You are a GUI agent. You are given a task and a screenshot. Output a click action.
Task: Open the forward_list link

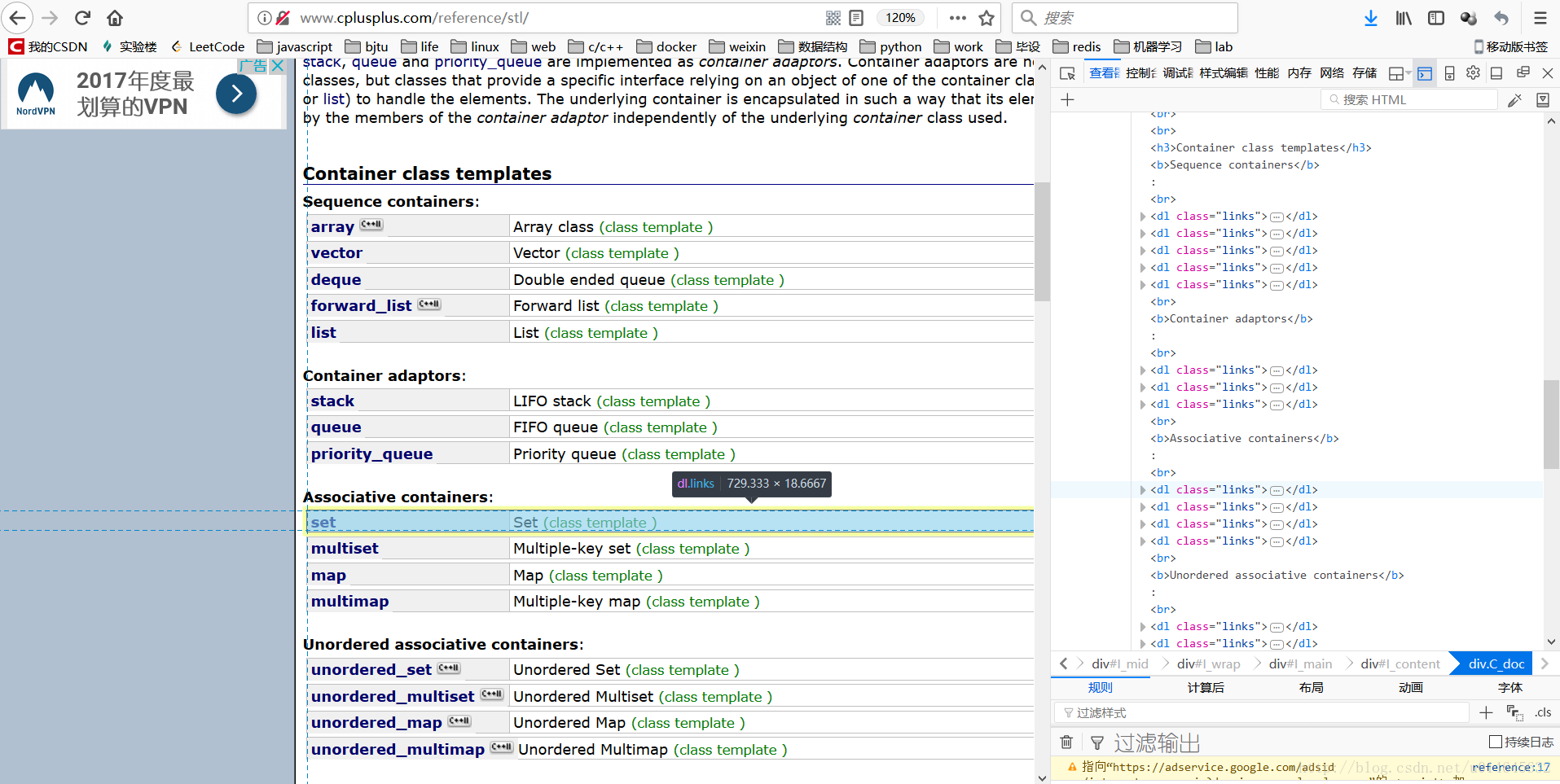(x=361, y=306)
